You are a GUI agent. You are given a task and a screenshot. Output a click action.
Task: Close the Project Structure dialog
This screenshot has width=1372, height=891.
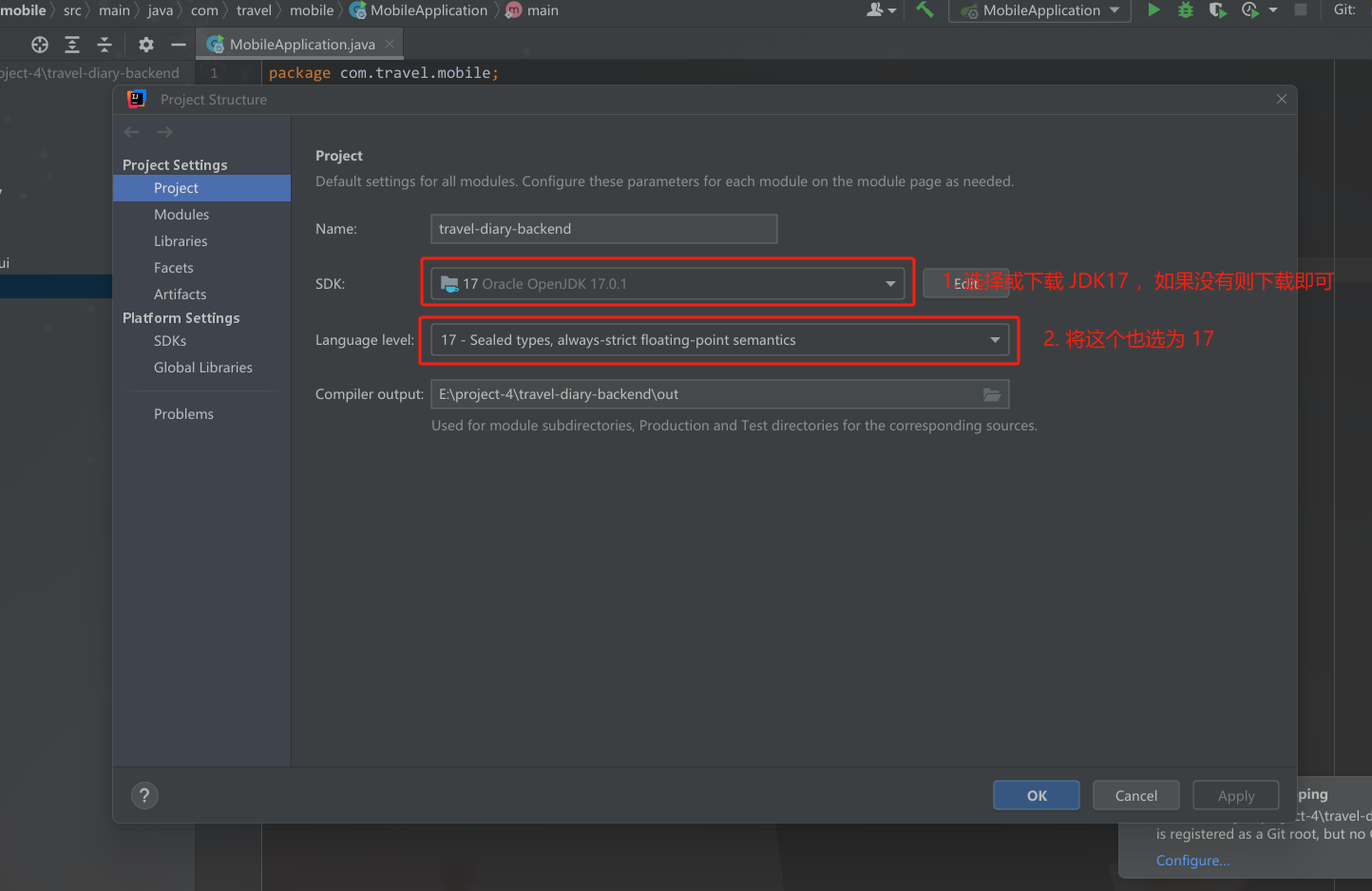(x=1282, y=99)
